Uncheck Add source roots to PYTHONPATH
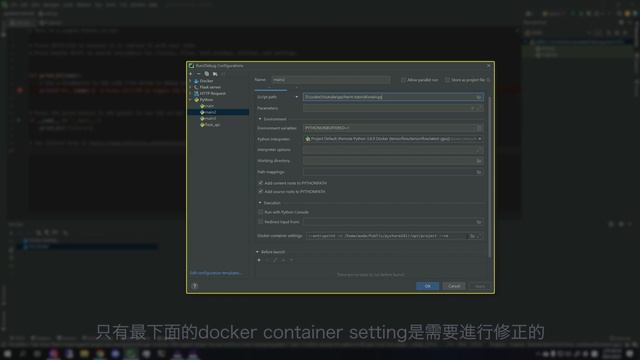This screenshot has height=360, width=640. point(260,191)
